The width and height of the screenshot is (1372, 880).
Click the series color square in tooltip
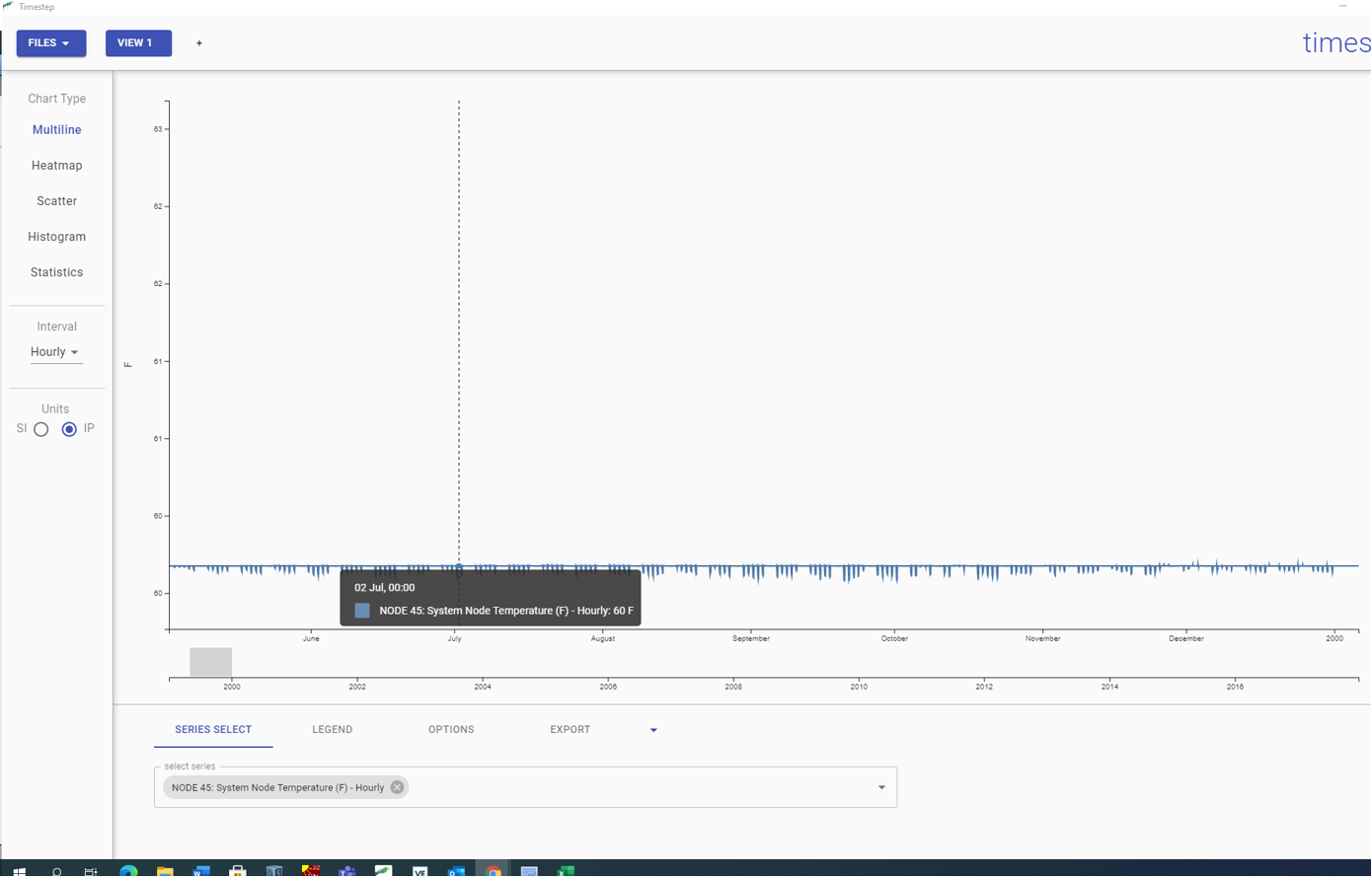point(362,612)
